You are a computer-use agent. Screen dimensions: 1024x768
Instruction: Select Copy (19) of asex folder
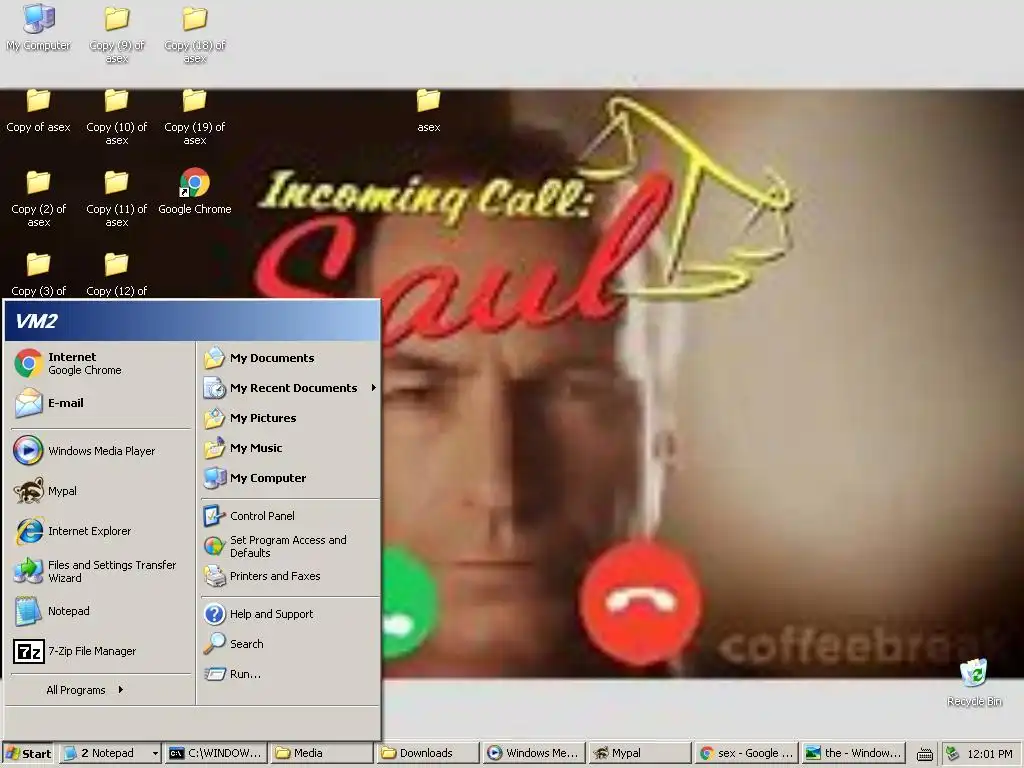click(195, 116)
